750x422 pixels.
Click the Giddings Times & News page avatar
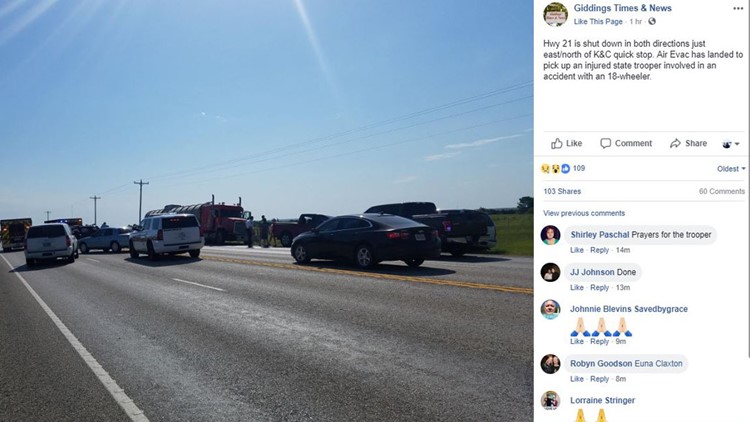(555, 14)
